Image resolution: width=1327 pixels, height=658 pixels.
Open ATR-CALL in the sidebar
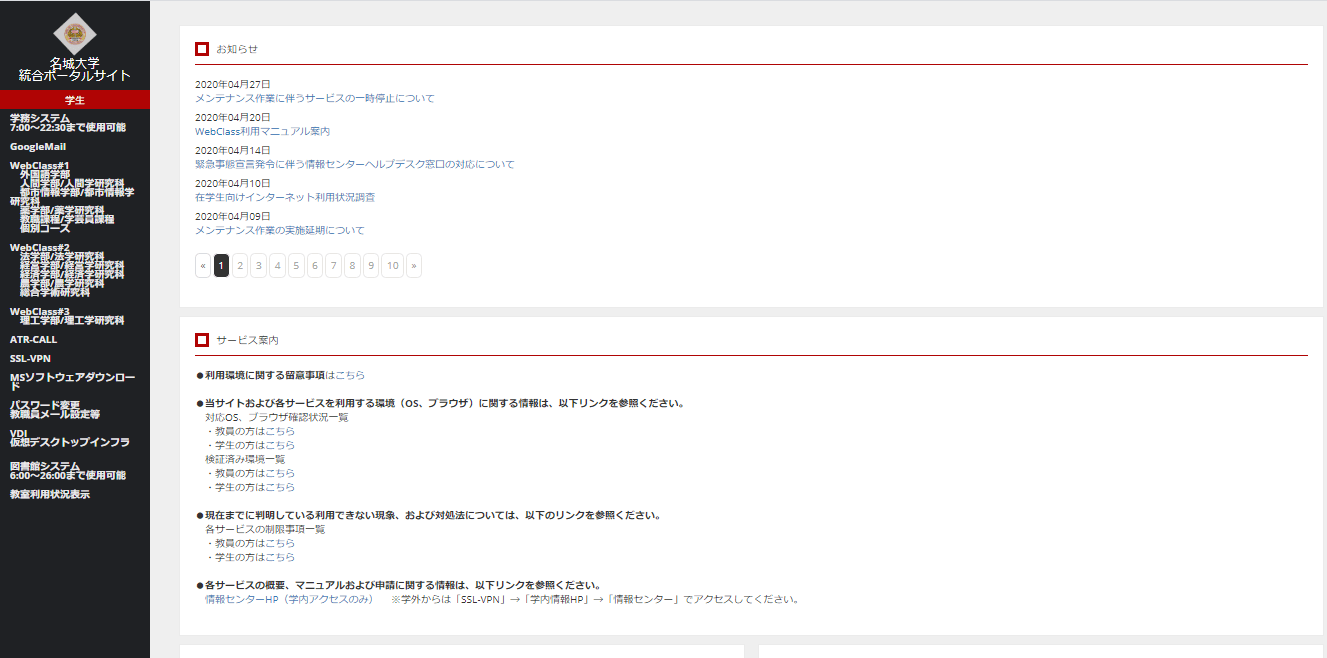pos(34,340)
